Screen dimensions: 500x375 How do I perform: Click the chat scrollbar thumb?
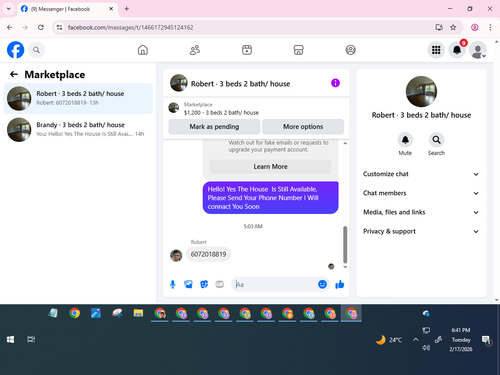coord(345,244)
